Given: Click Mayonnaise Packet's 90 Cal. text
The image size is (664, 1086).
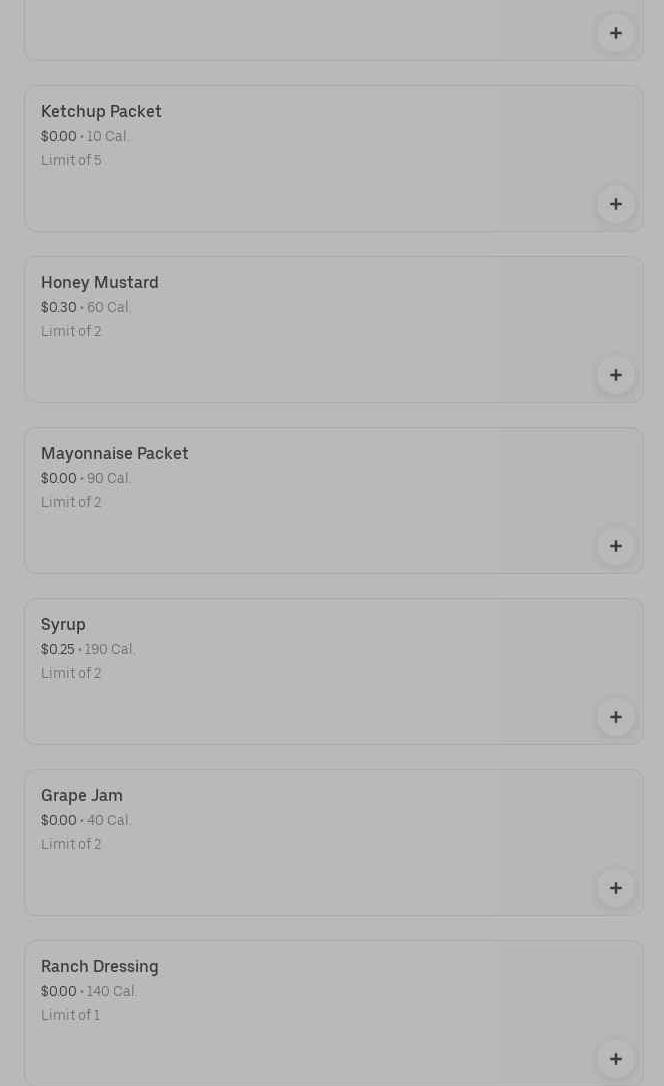Looking at the screenshot, I should [x=109, y=478].
